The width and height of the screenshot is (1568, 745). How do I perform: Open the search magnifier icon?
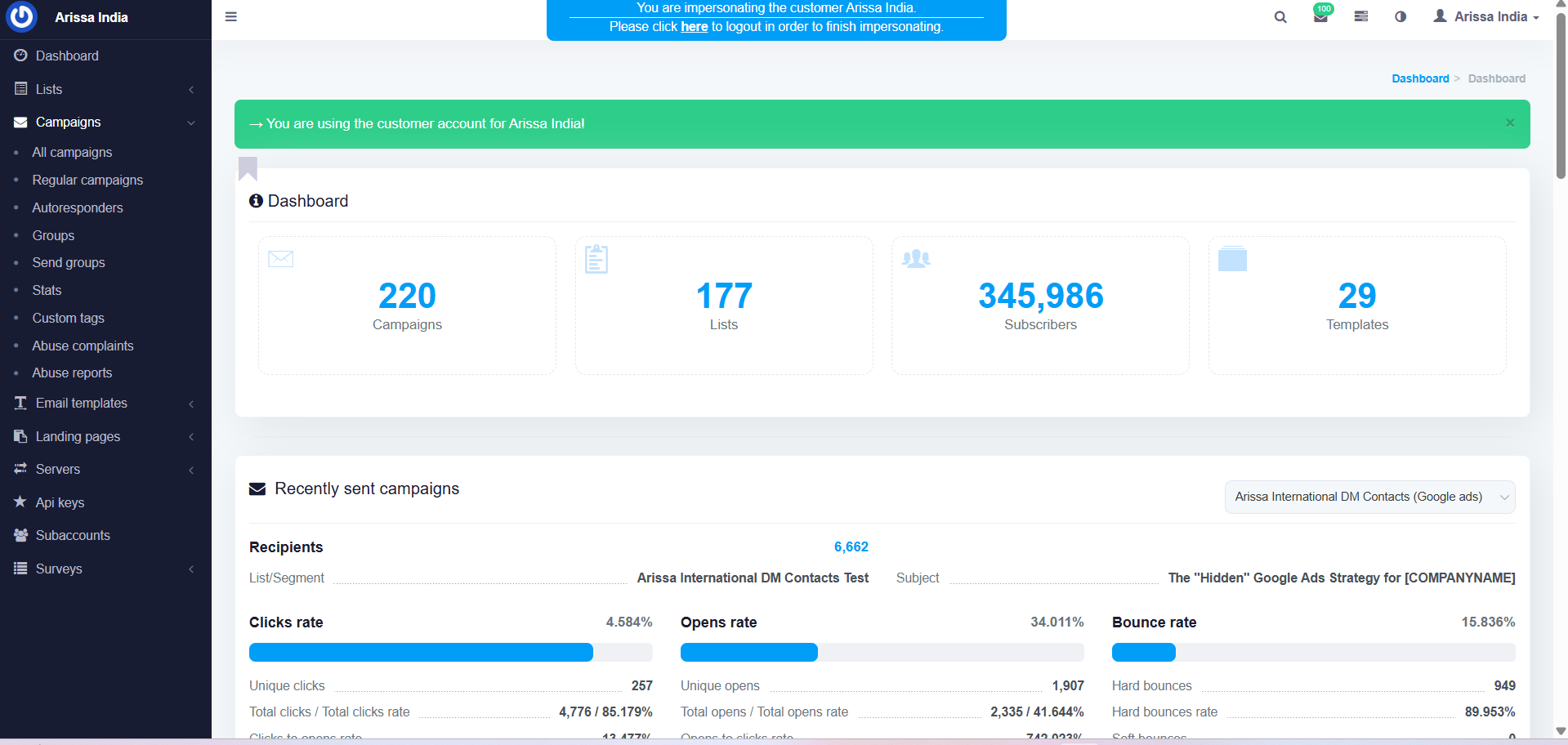[x=1280, y=17]
